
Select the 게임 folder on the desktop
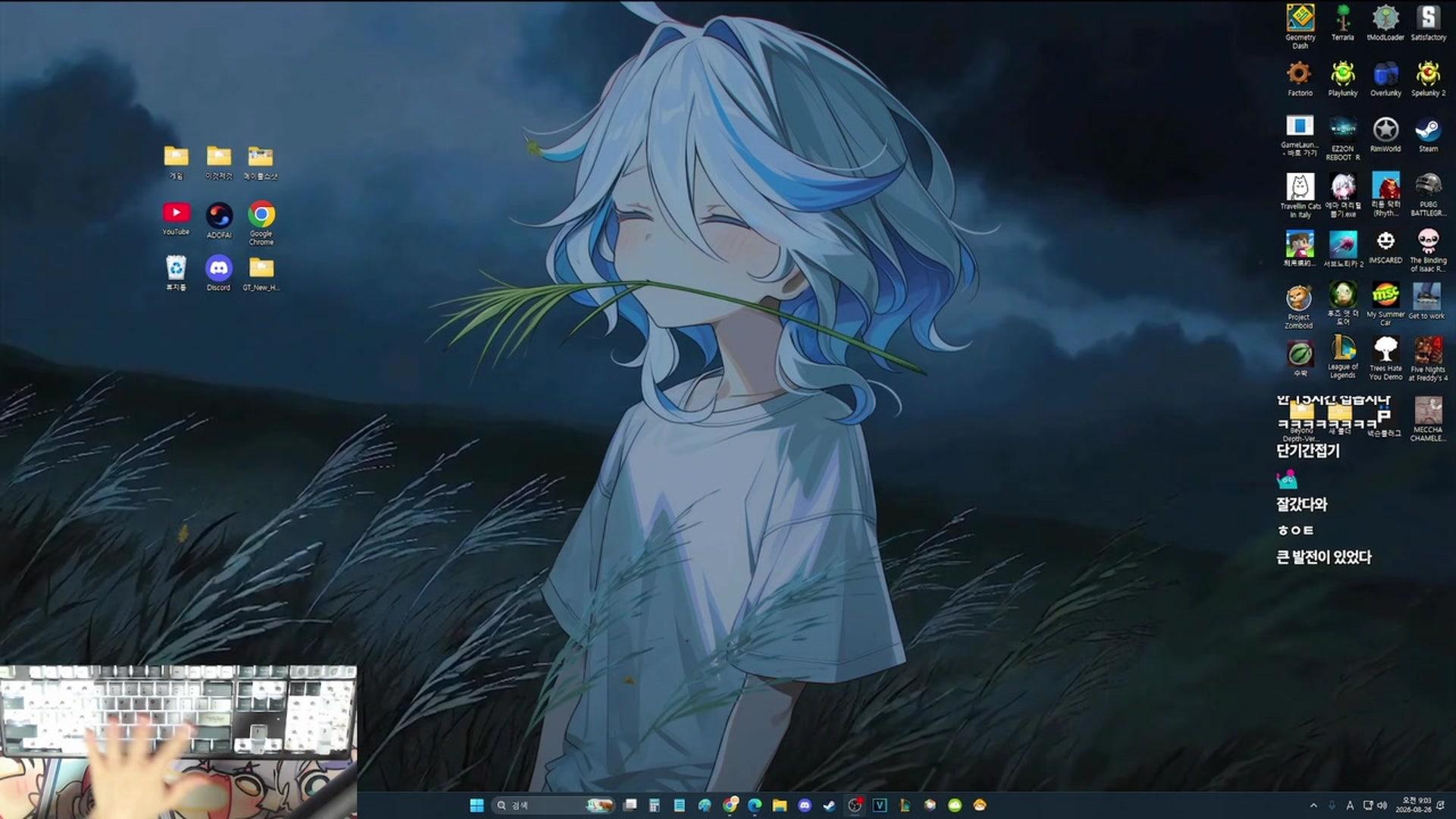[176, 162]
